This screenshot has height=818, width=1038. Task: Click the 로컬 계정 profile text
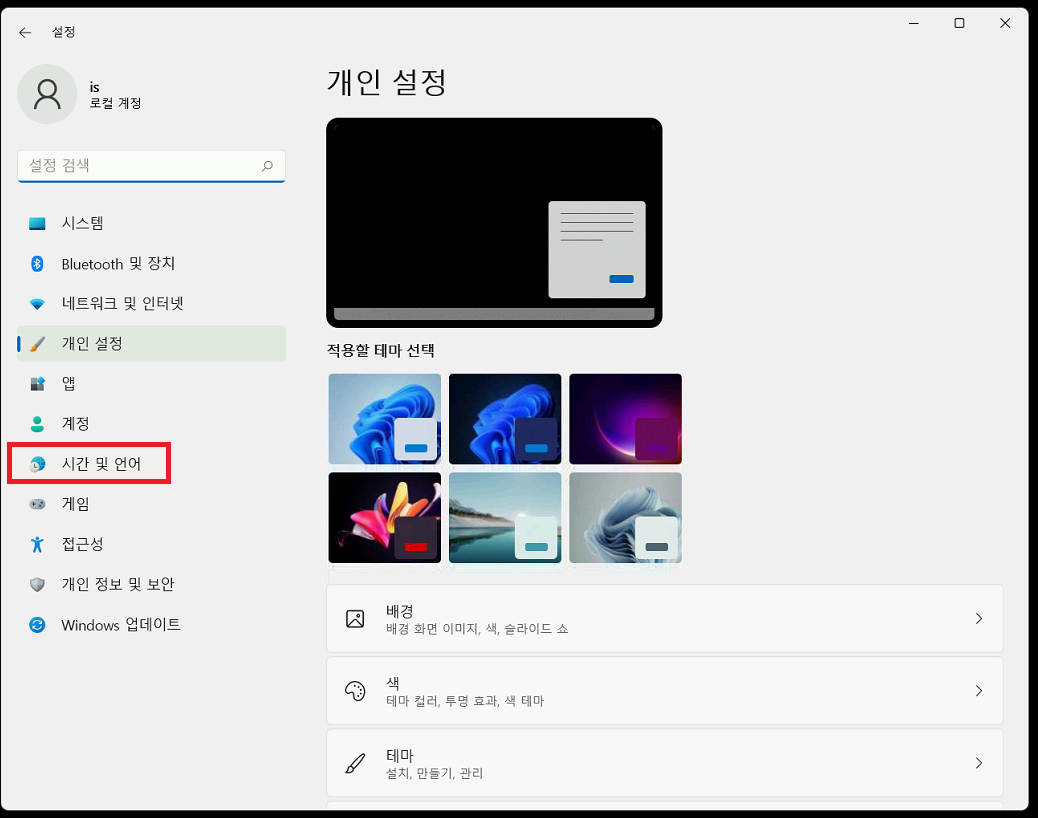pos(115,103)
